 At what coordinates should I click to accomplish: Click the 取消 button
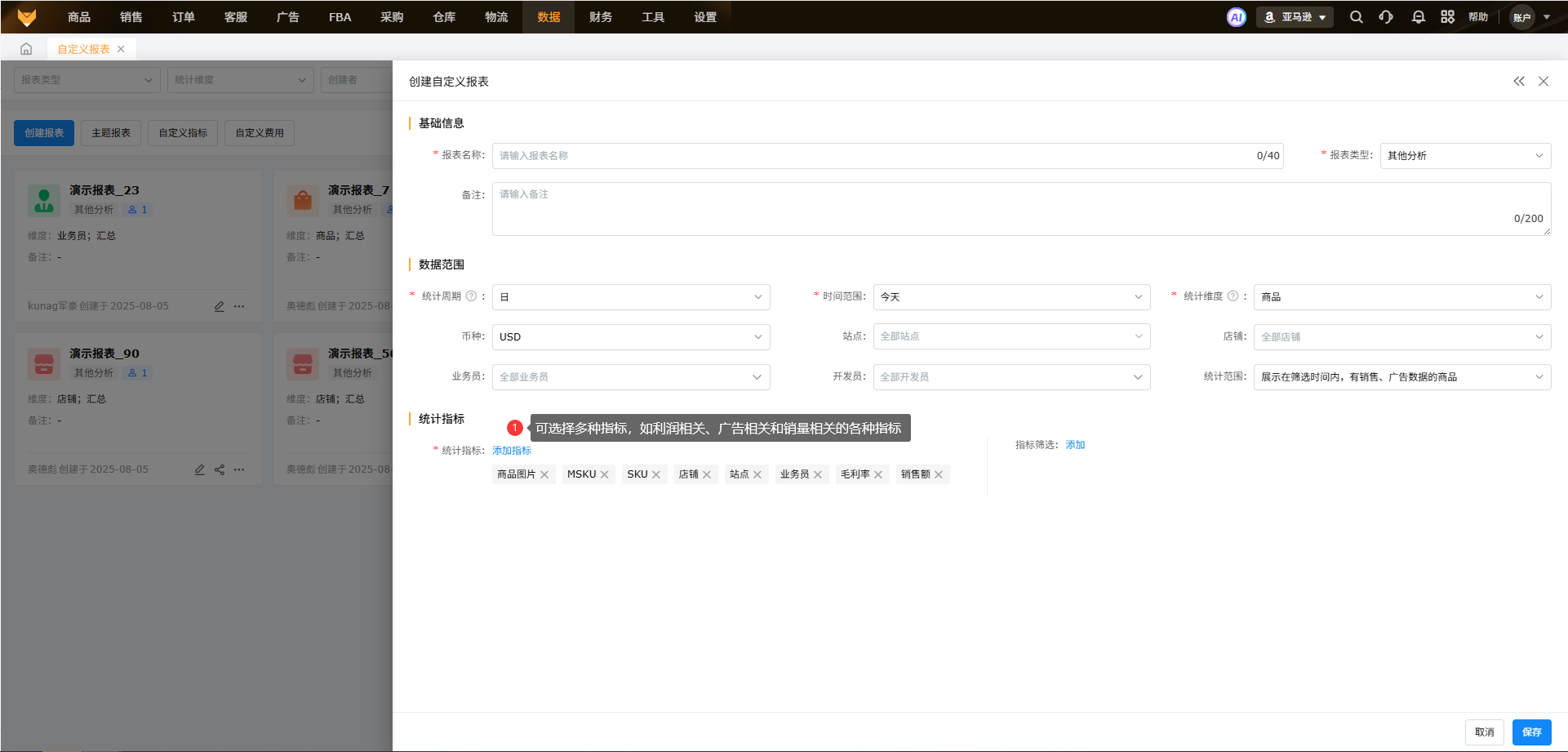click(x=1484, y=732)
